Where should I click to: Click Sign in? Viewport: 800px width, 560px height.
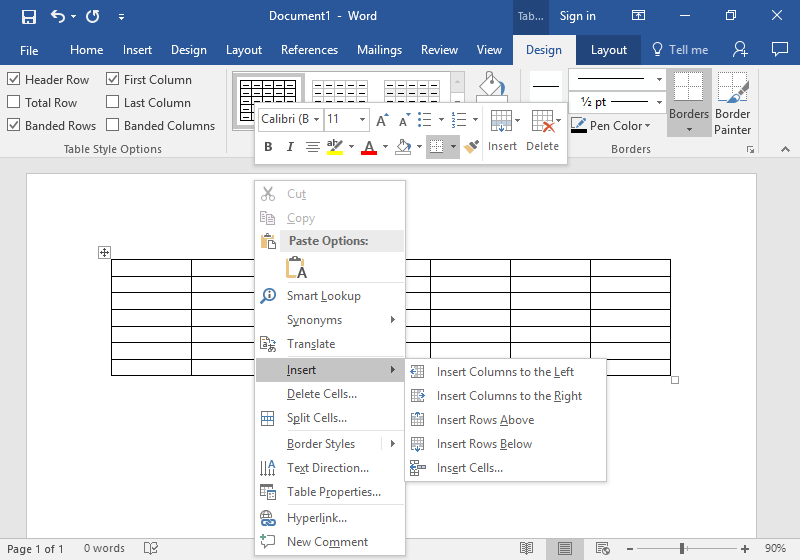click(x=578, y=16)
